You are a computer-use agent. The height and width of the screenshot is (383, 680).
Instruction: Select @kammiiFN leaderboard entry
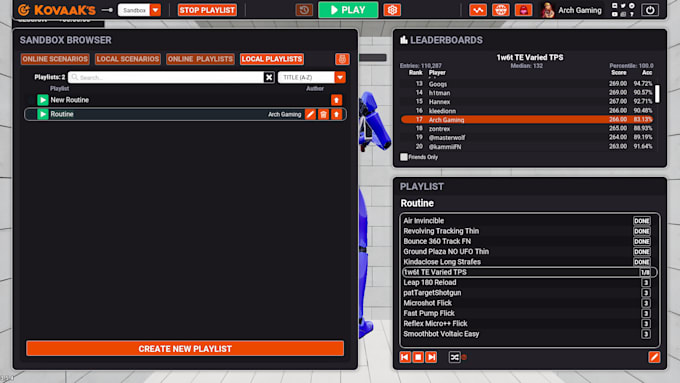pyautogui.click(x=527, y=147)
